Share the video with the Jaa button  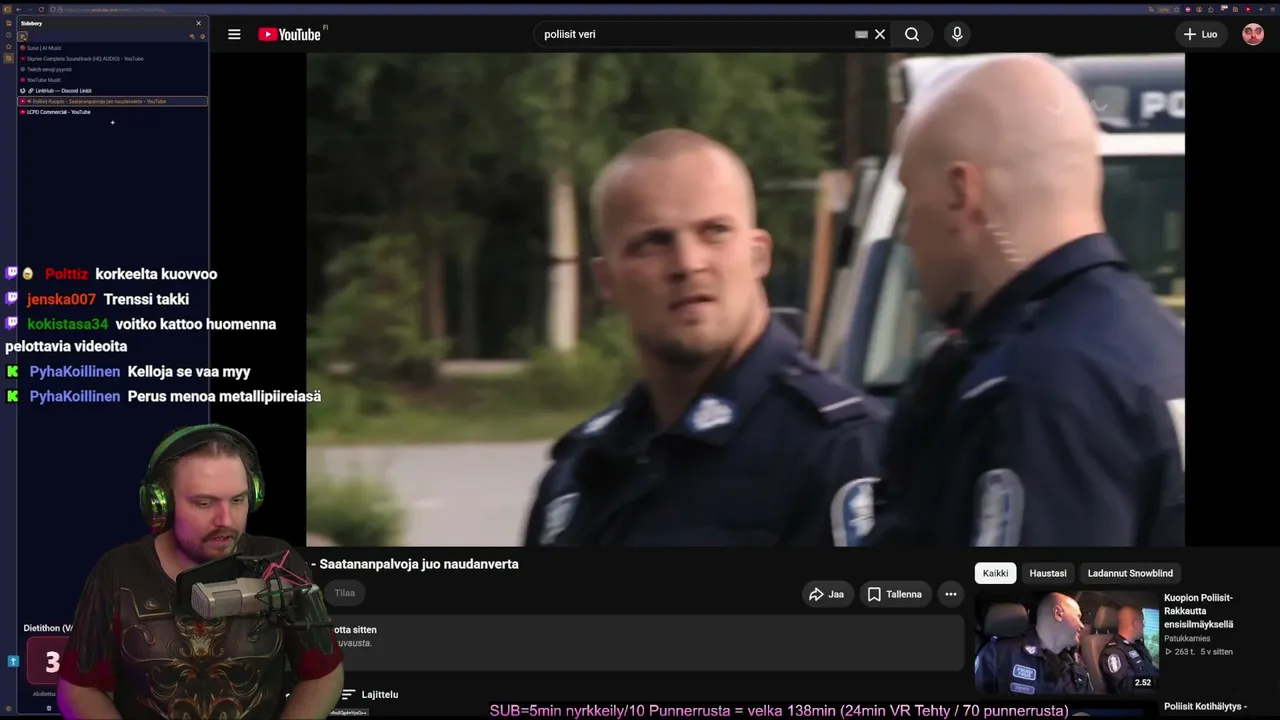click(x=826, y=594)
